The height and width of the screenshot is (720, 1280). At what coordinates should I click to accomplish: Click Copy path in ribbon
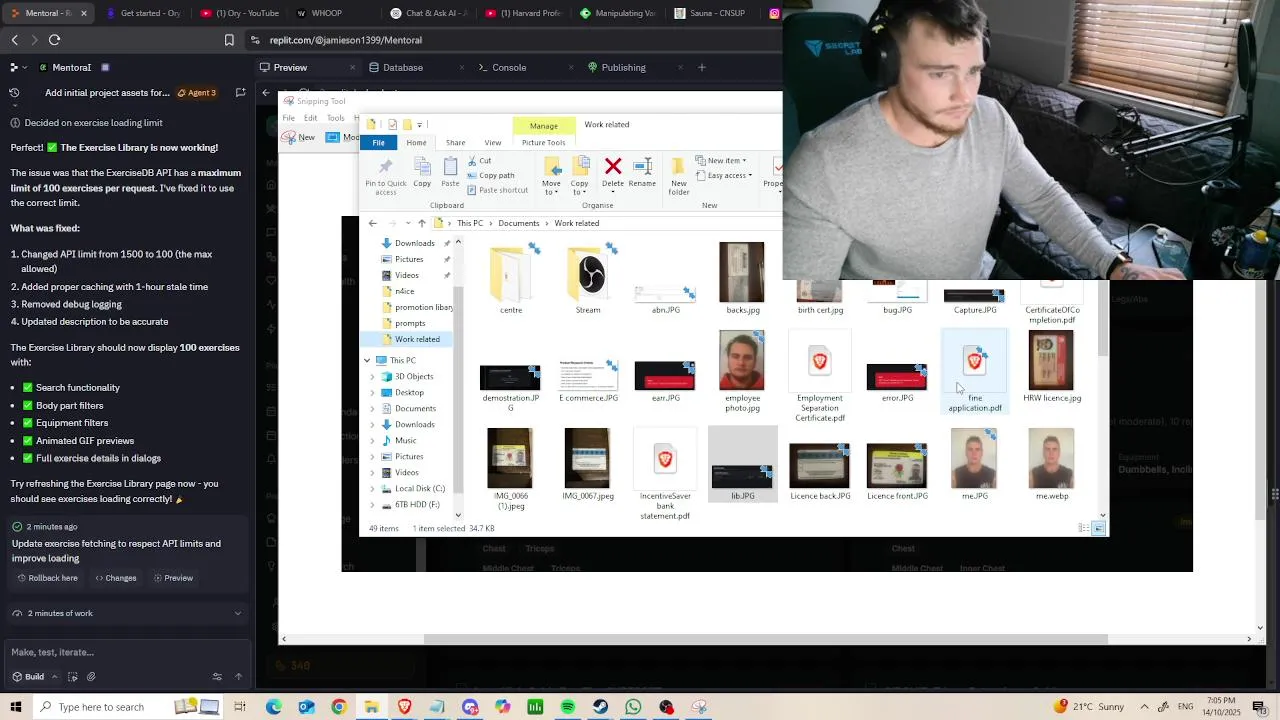pos(489,175)
